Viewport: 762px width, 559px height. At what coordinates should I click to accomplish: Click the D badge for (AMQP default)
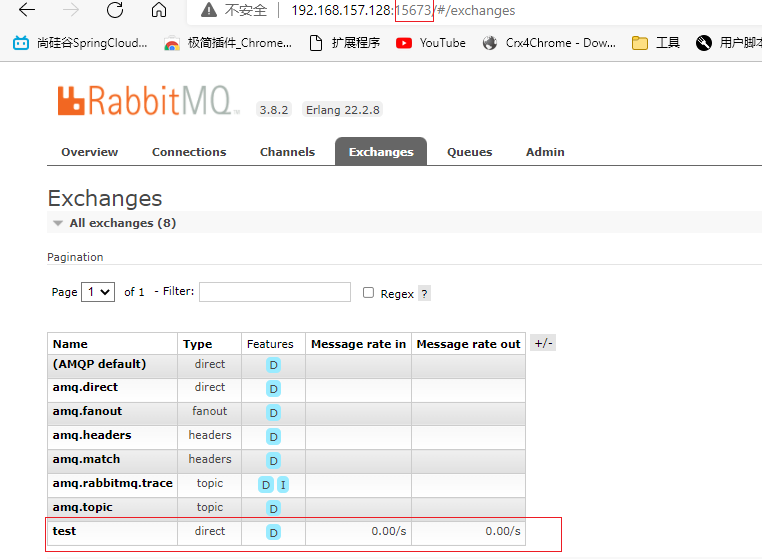pos(274,365)
